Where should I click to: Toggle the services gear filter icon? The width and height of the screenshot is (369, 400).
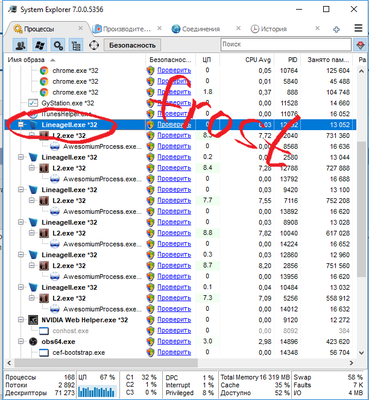point(58,45)
